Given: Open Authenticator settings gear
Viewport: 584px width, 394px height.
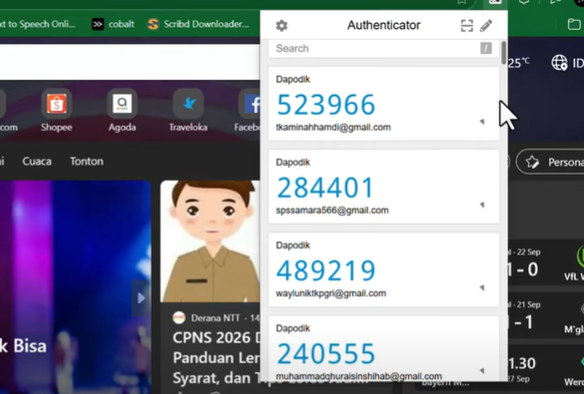Looking at the screenshot, I should click(x=282, y=26).
